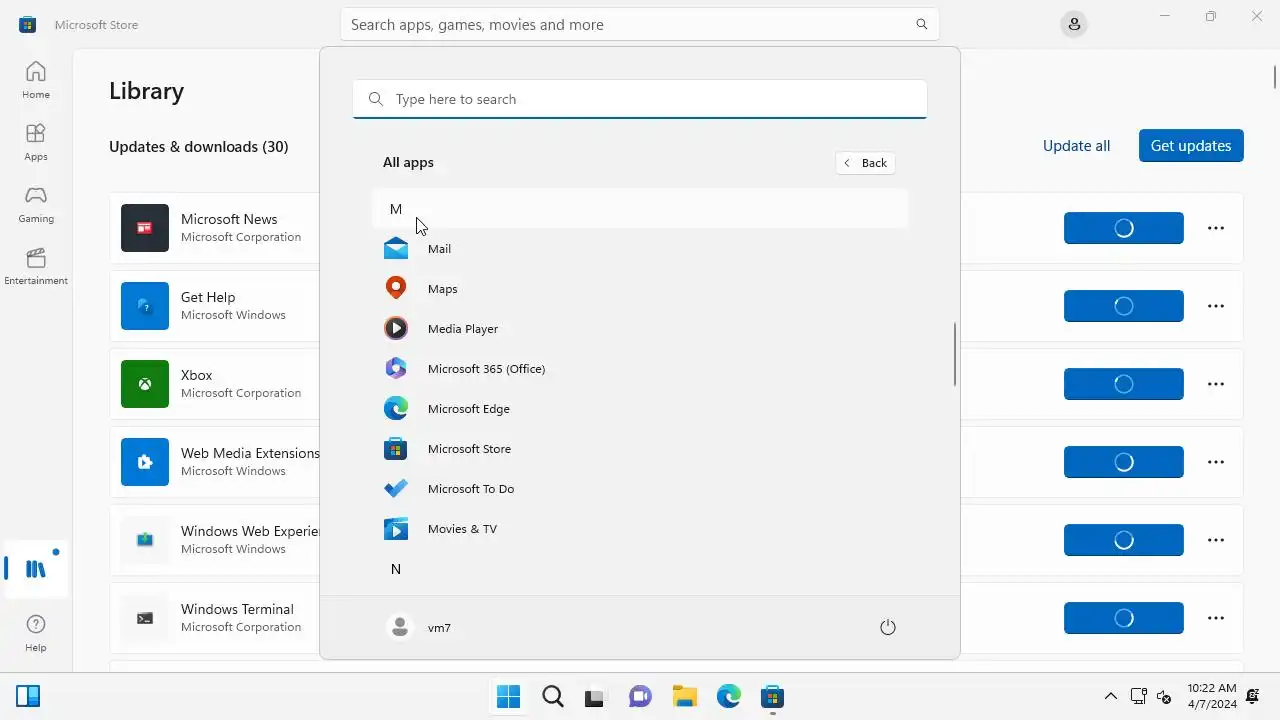The image size is (1280, 720).
Task: Open the vm7 user account menu
Action: click(x=419, y=627)
